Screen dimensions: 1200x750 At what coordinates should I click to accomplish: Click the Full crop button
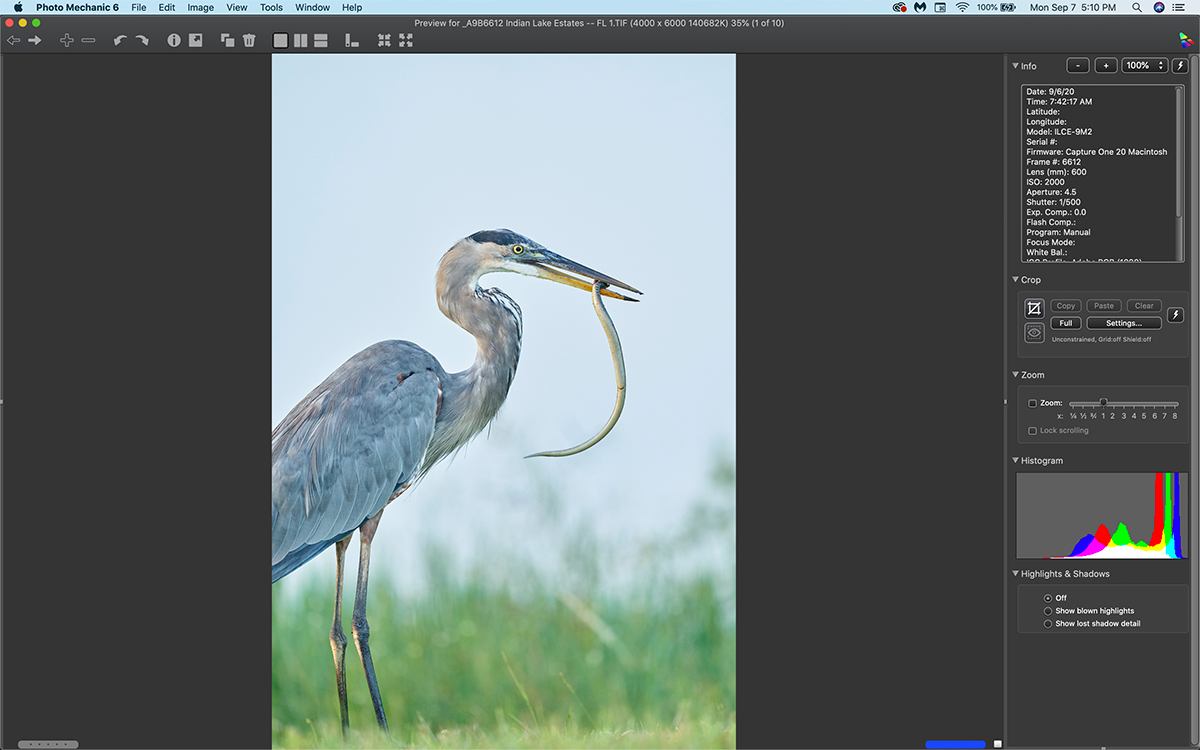point(1066,323)
